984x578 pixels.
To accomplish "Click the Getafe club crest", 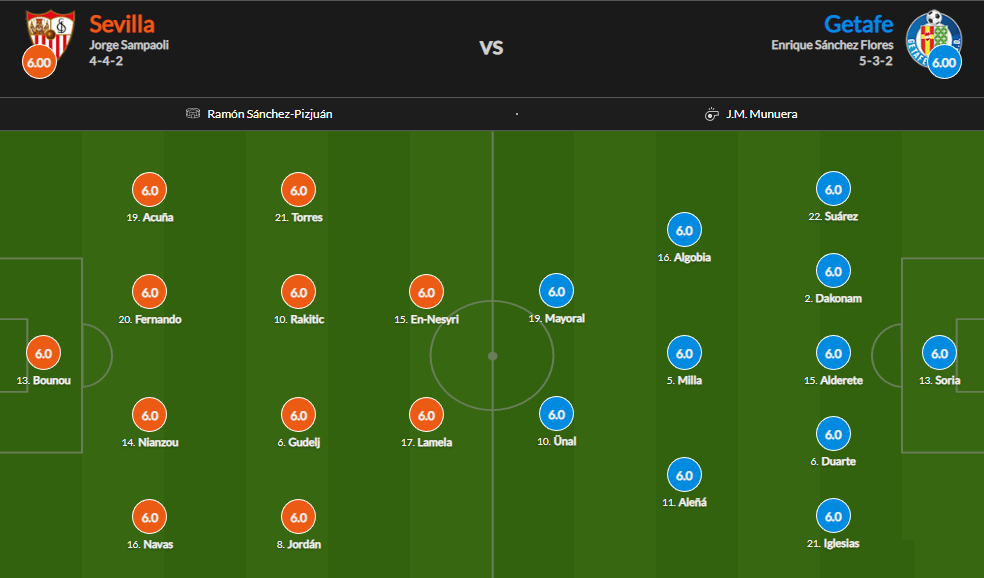I will (931, 36).
